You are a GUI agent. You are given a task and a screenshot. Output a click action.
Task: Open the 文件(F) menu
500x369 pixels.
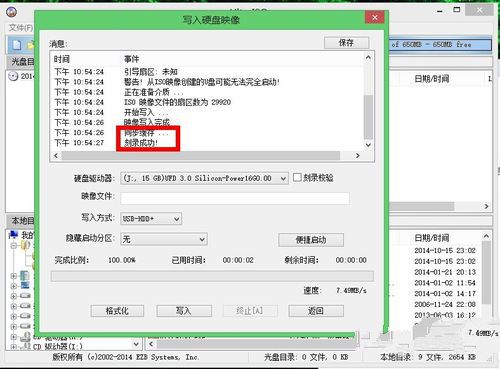coord(21,28)
